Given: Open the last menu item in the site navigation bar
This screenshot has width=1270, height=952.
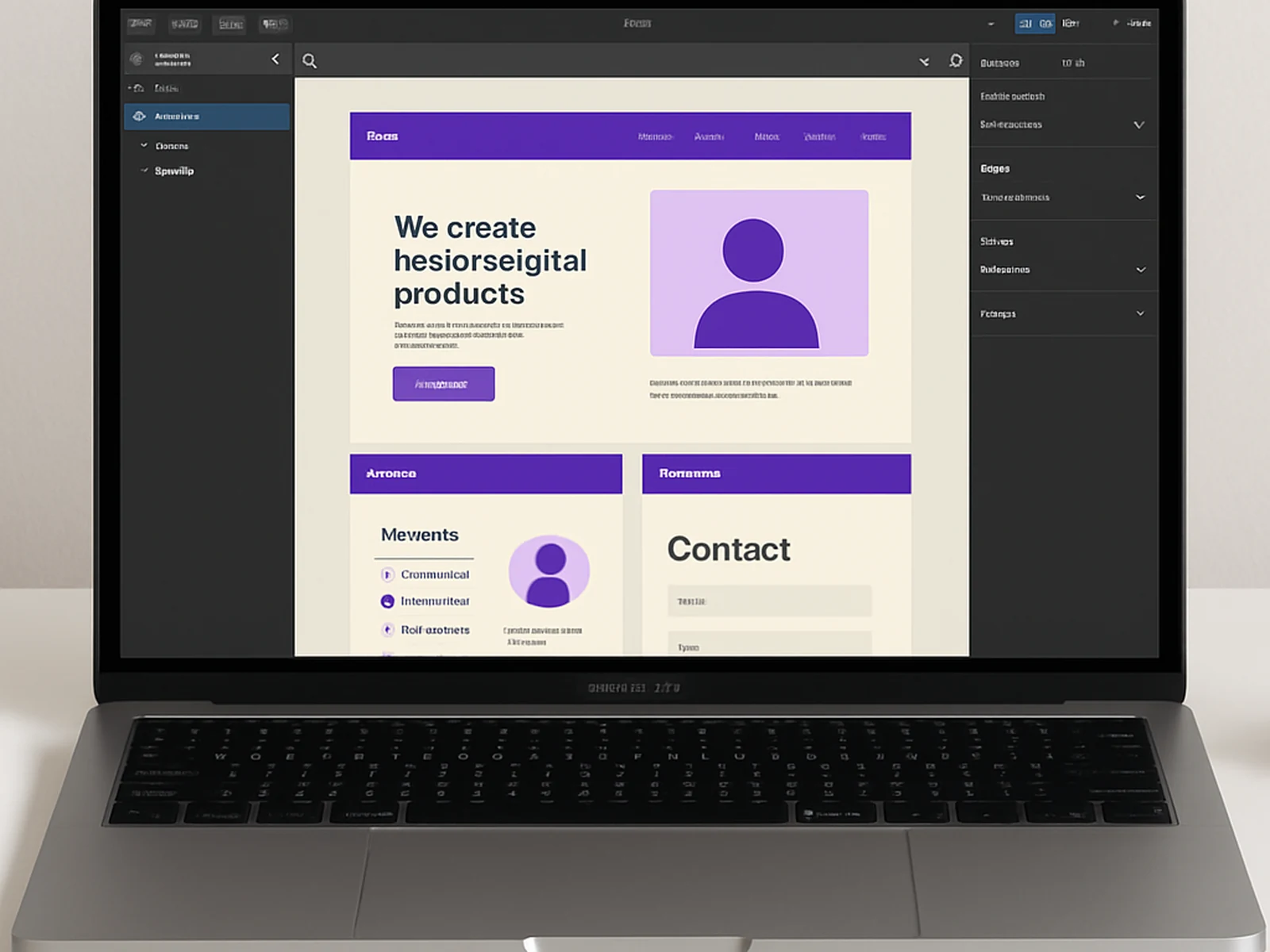Looking at the screenshot, I should (x=873, y=136).
